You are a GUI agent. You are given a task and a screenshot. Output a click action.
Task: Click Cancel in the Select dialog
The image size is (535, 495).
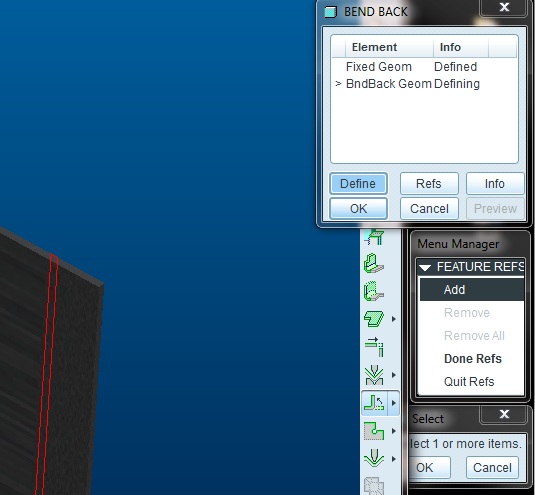[492, 467]
